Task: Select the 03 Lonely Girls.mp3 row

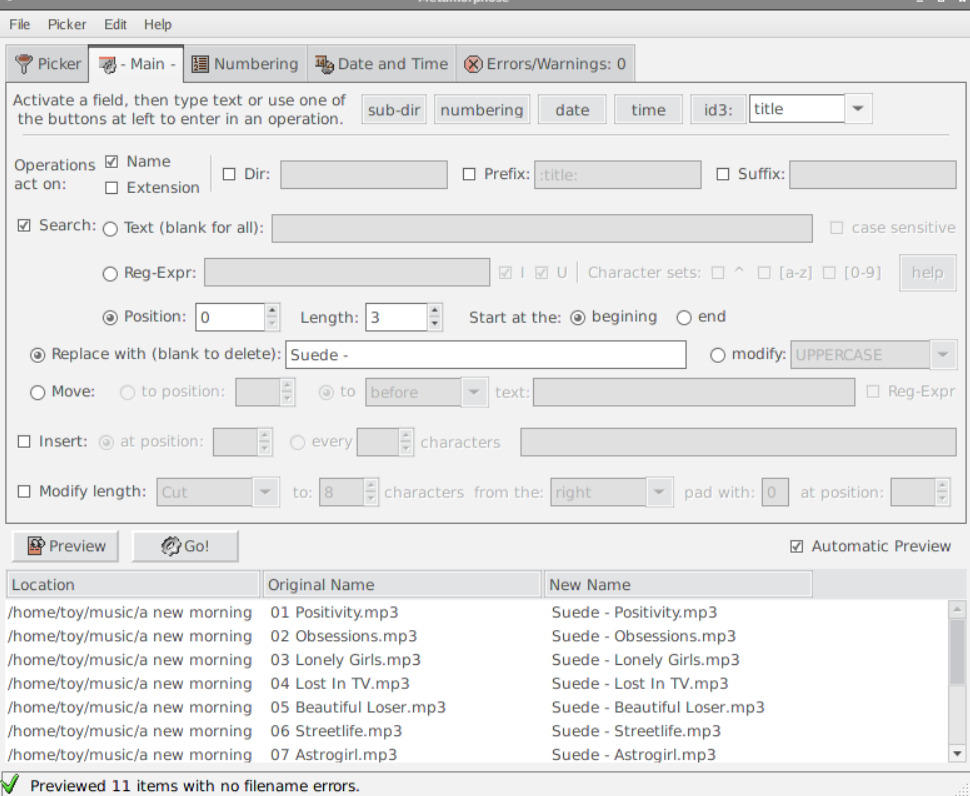Action: coord(476,660)
